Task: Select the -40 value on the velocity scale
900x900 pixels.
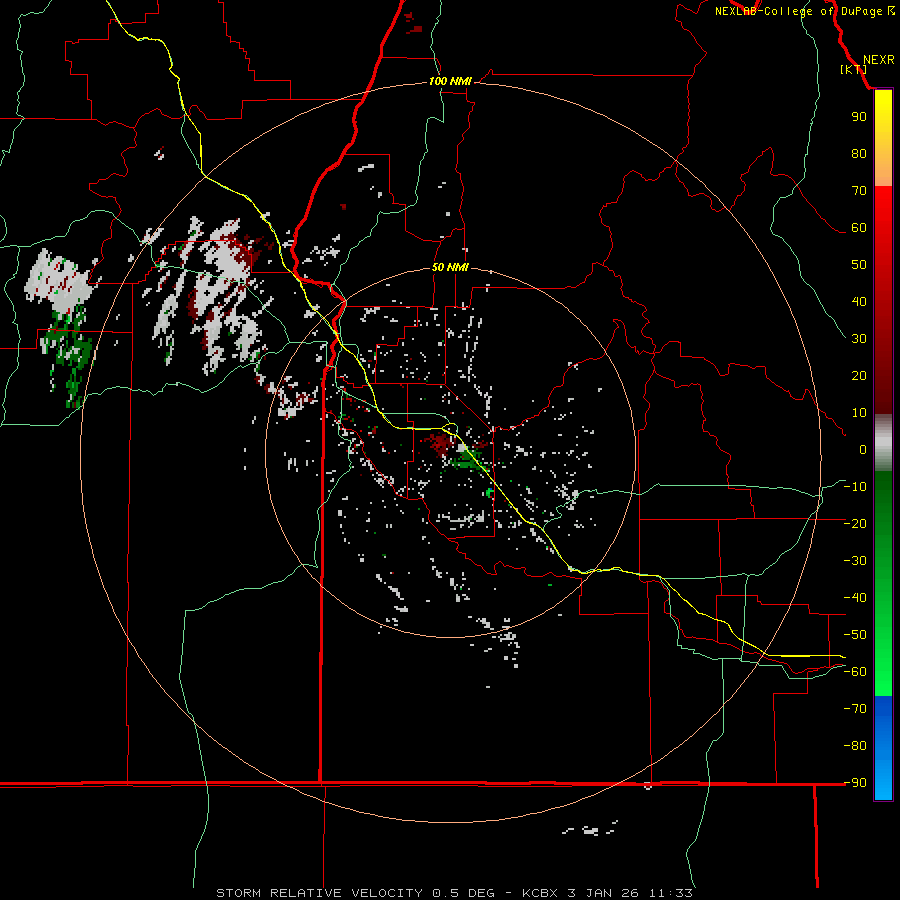Action: click(855, 598)
